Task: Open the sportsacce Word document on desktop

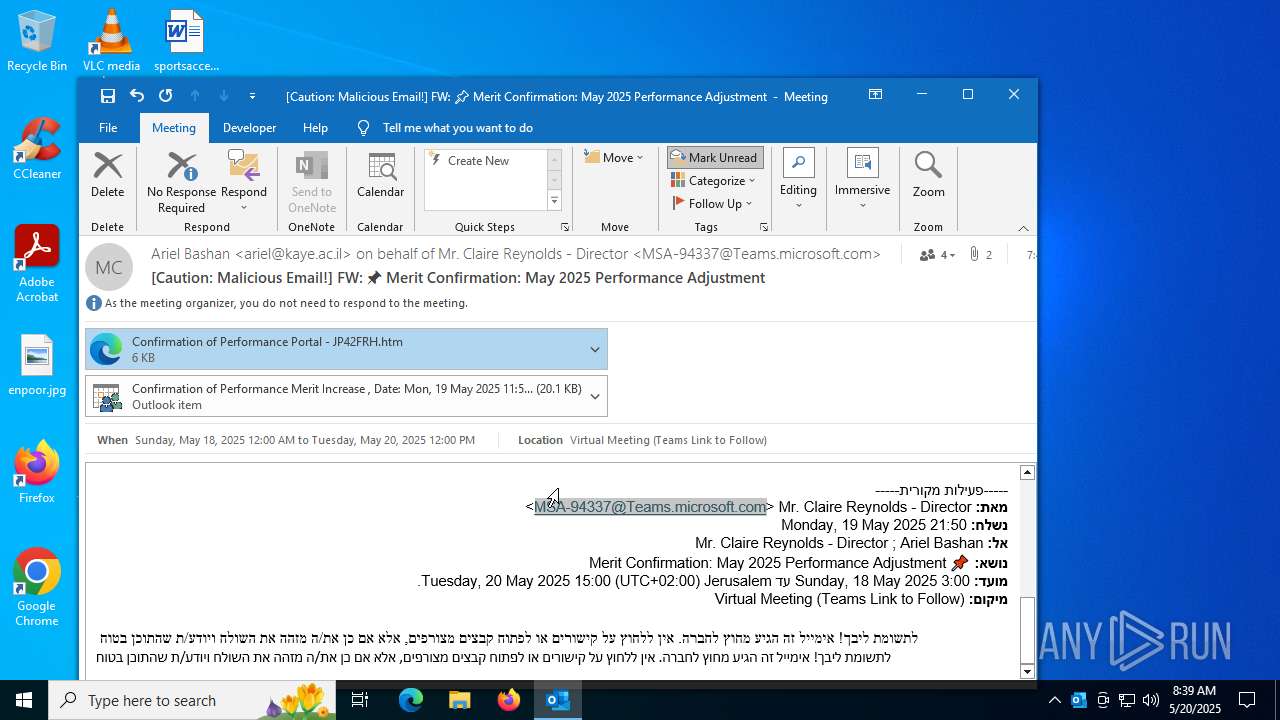Action: coord(186,42)
